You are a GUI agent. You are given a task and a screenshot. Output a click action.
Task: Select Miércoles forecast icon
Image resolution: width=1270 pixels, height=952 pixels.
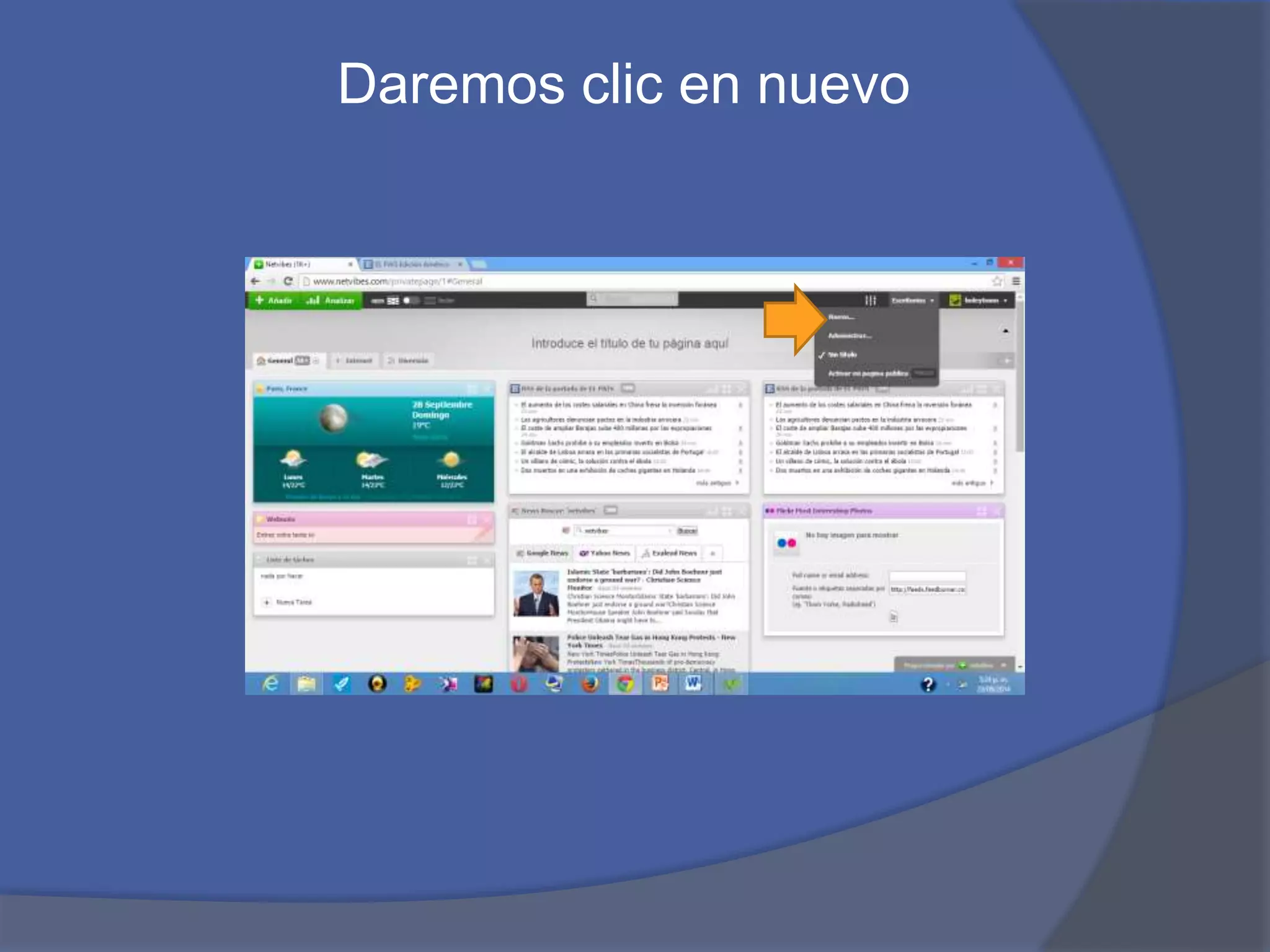451,460
